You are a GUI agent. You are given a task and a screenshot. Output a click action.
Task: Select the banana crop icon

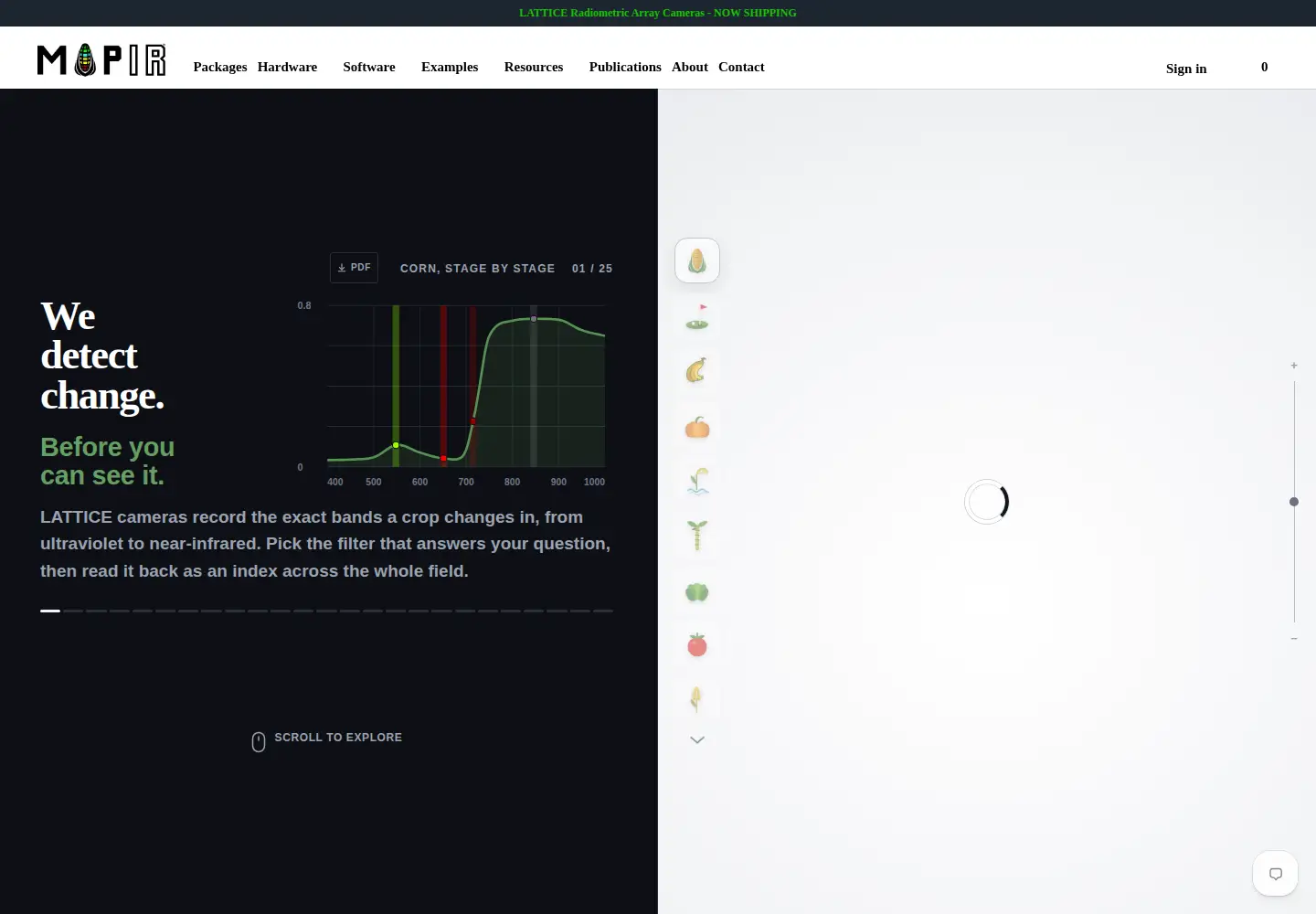tap(697, 371)
